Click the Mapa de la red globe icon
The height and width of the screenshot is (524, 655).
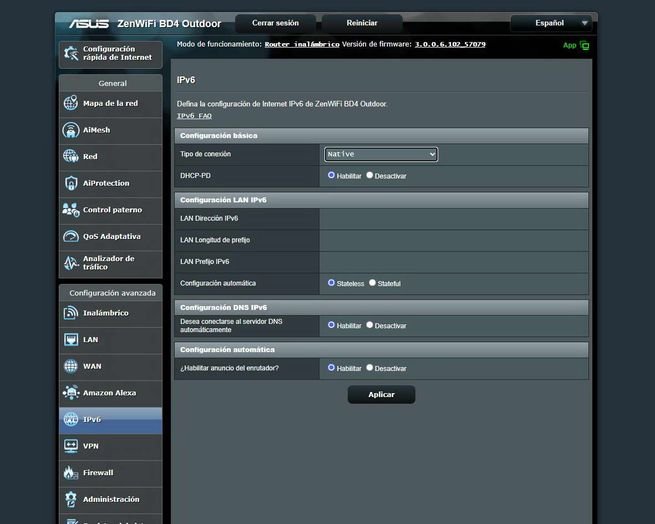click(x=70, y=103)
